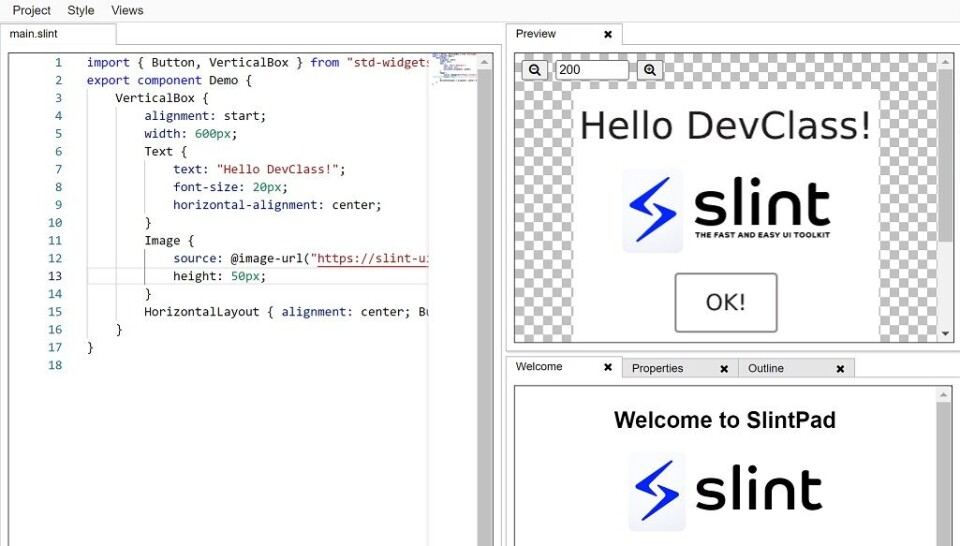Click the "Welcome to SlintPad" heading
Image resolution: width=960 pixels, height=546 pixels.
[x=725, y=420]
